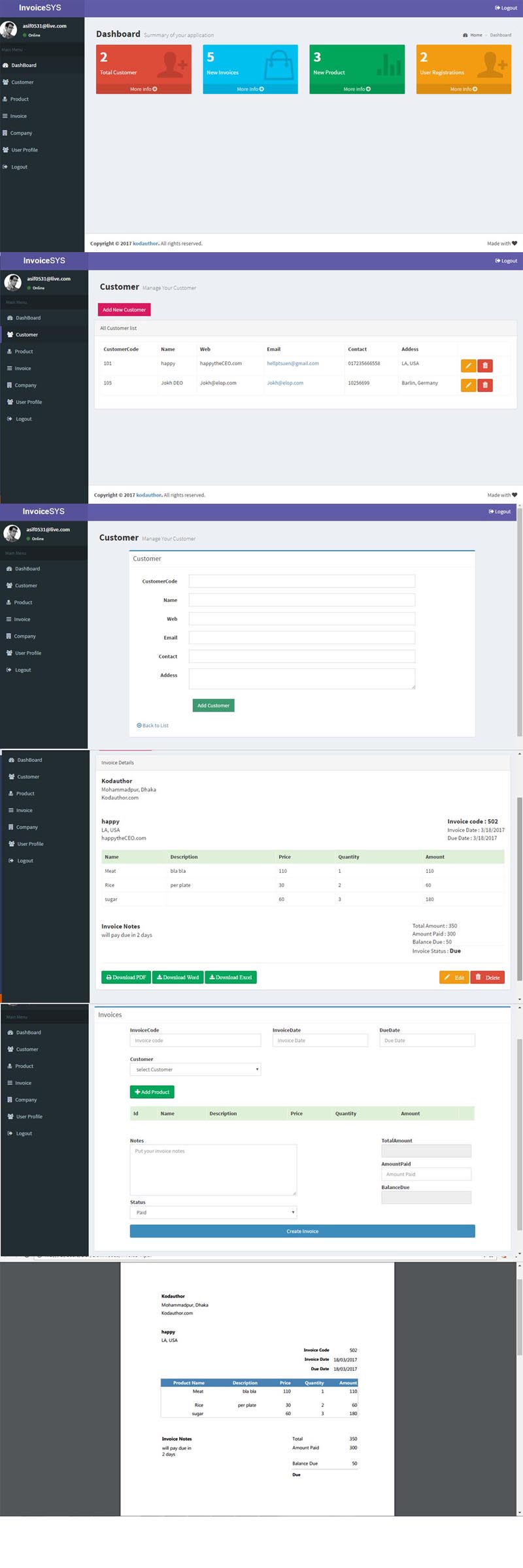Viewport: 523px width, 1568px height.
Task: Click the Add New Customer button
Action: tap(124, 310)
